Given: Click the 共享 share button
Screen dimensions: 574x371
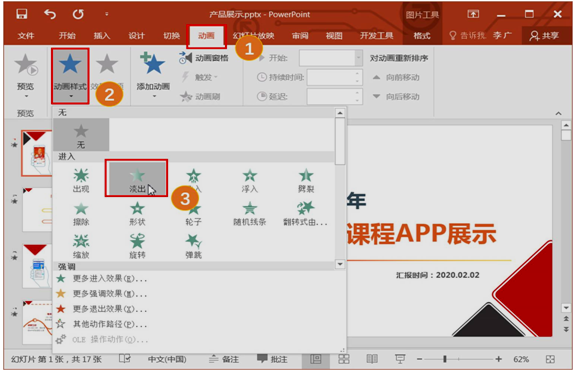Looking at the screenshot, I should point(544,36).
